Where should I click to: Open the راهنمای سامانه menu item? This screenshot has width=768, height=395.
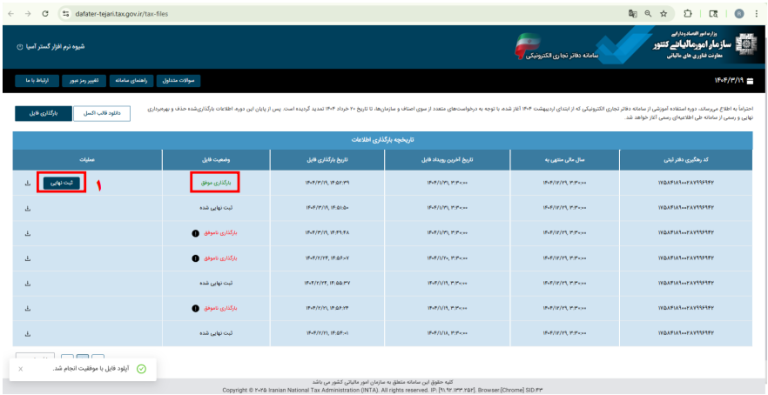pos(132,80)
